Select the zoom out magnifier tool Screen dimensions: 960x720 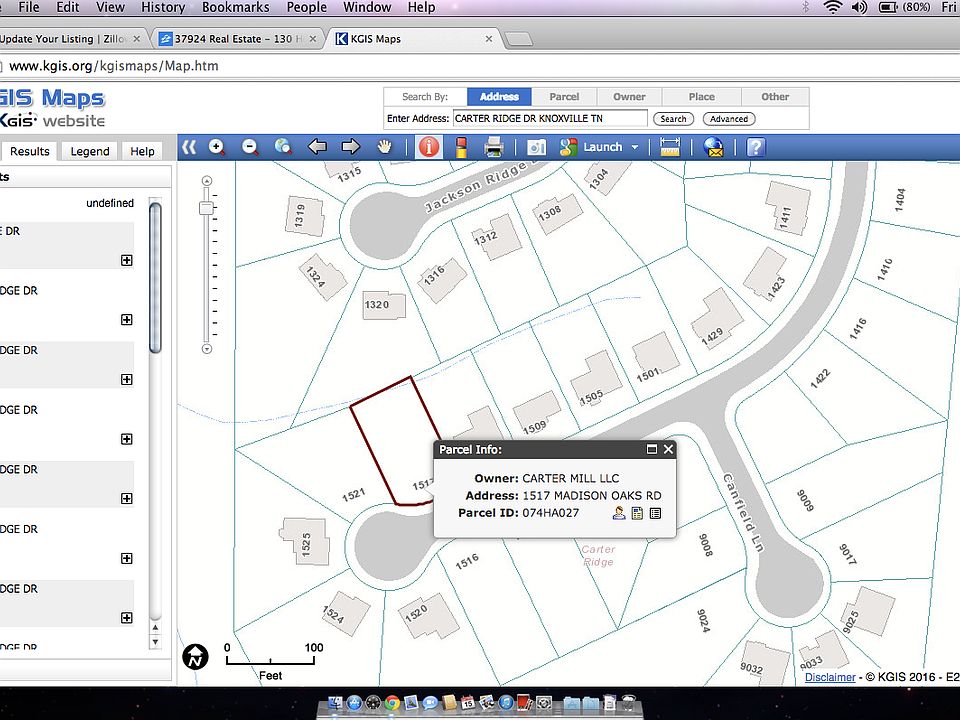(x=250, y=148)
